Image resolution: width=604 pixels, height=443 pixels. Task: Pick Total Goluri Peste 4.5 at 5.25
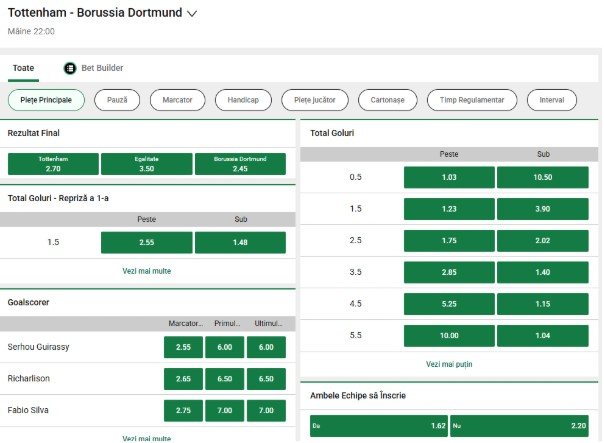(449, 304)
